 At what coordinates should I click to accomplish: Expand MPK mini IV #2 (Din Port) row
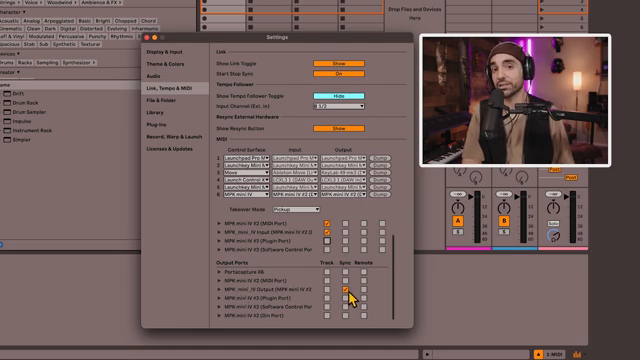tap(219, 316)
